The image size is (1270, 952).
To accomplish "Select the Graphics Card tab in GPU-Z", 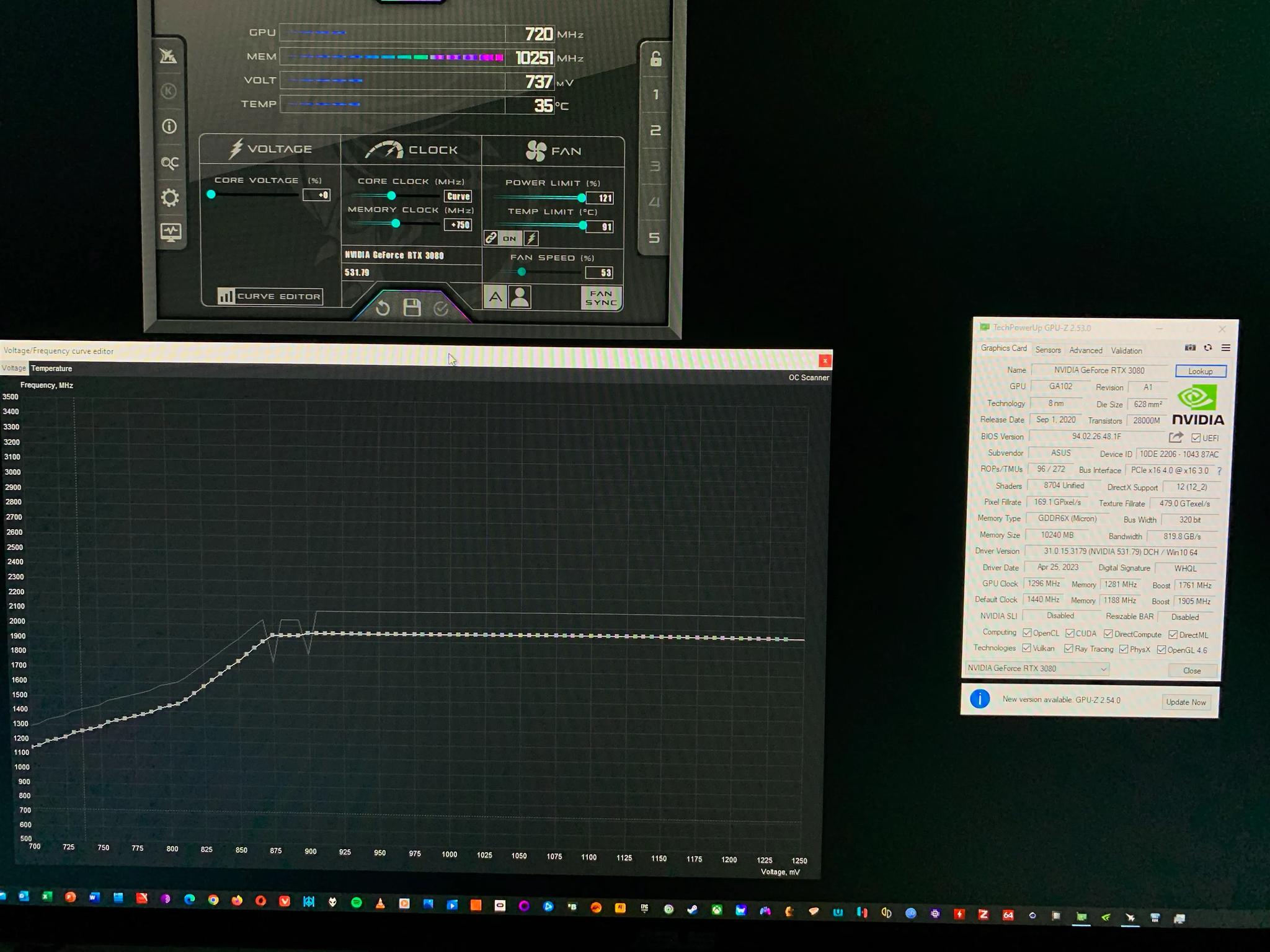I will click(x=1003, y=348).
